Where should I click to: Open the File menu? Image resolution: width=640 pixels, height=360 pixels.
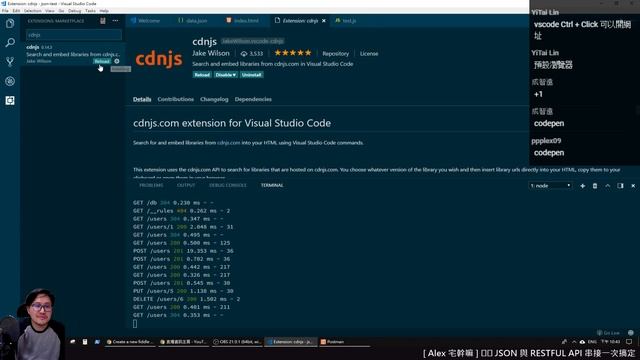[5, 11]
